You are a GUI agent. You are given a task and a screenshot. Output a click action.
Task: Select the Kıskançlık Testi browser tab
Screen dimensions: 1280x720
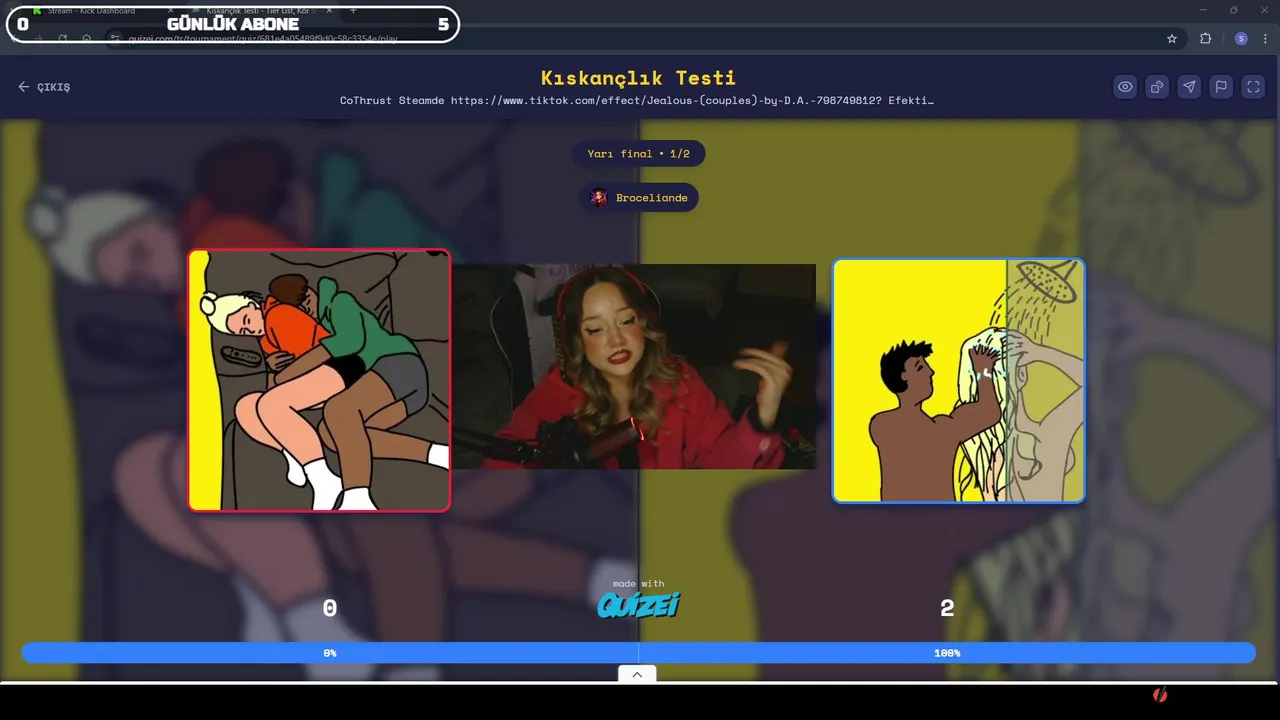click(x=260, y=10)
